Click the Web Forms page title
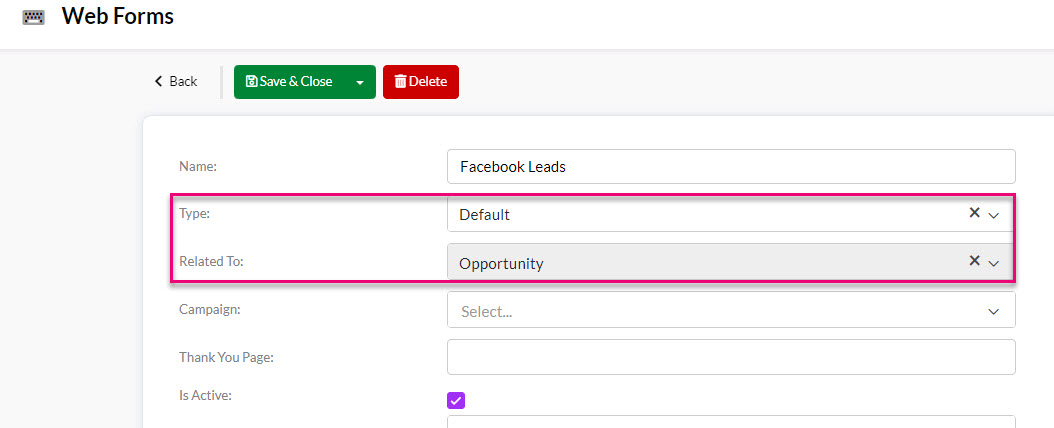 118,16
